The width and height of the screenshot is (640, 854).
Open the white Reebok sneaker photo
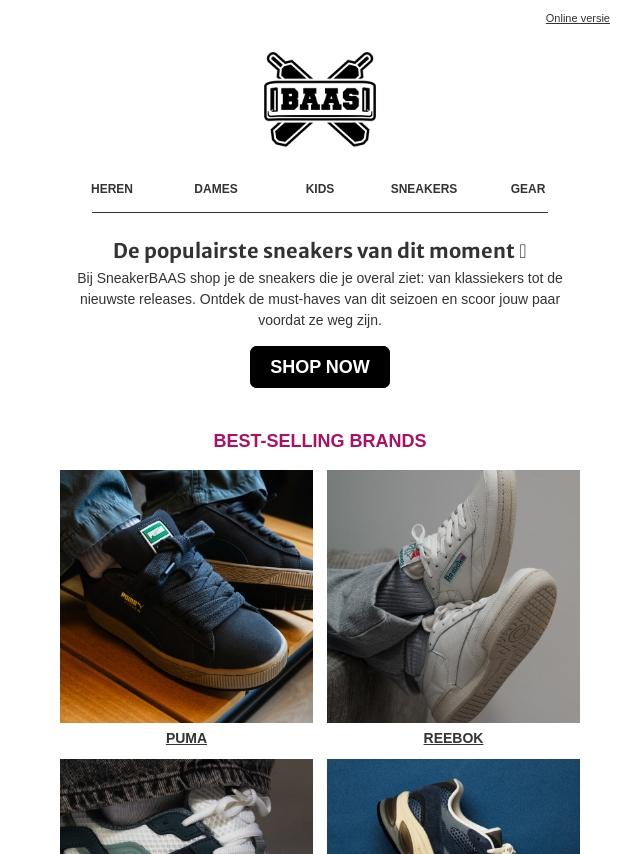pos(453,596)
